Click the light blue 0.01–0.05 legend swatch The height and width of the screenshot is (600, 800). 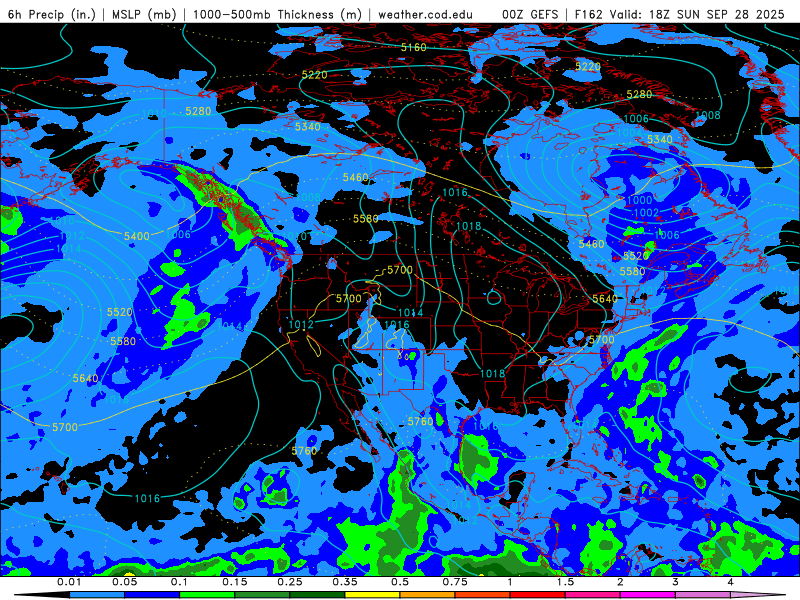point(97,595)
